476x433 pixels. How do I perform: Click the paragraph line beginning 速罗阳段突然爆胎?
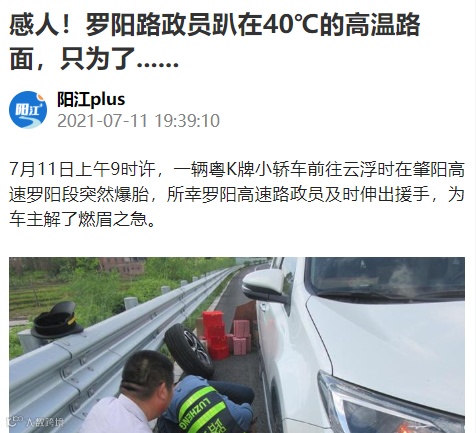point(237,194)
